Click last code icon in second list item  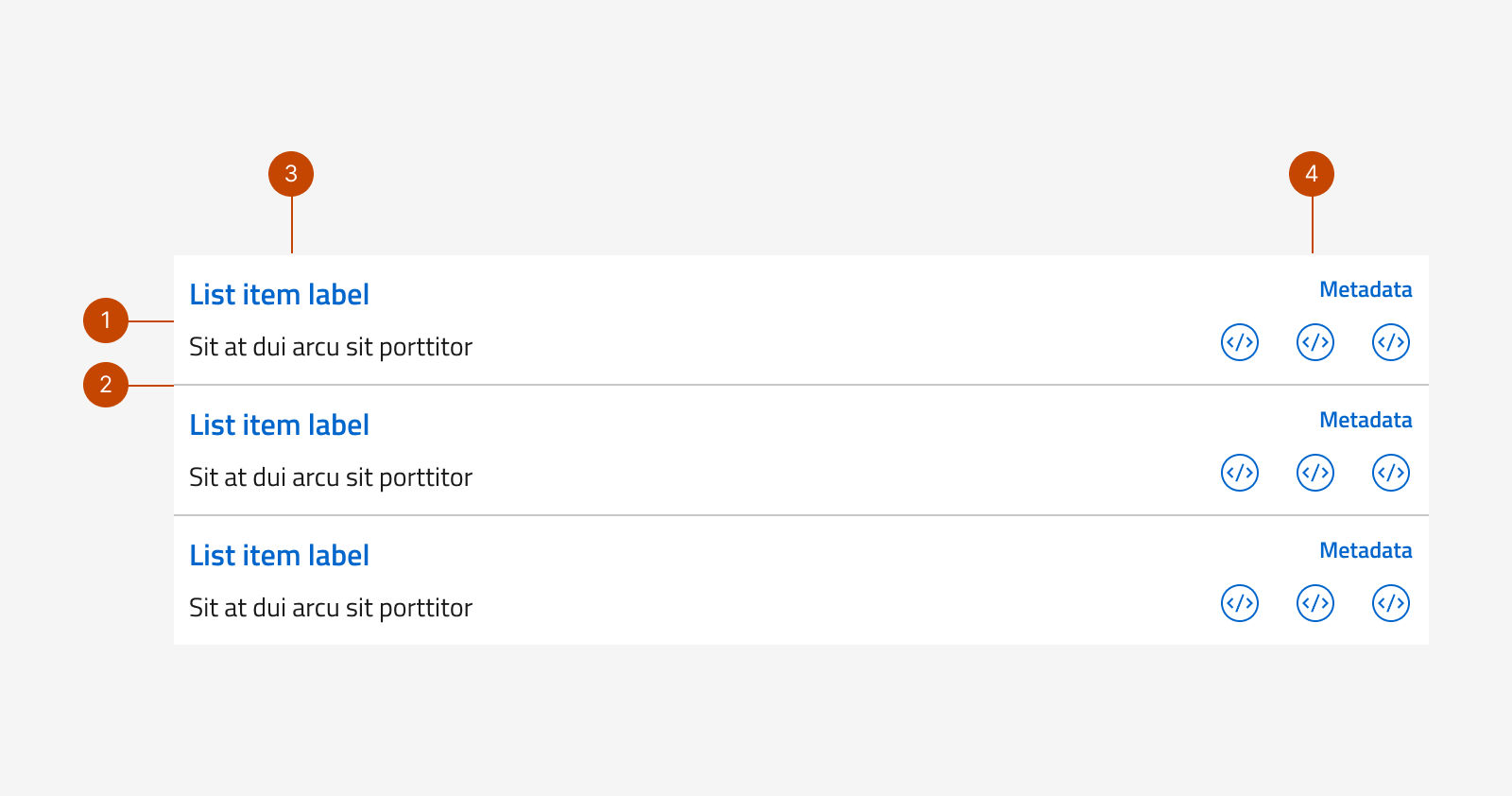(x=1391, y=473)
